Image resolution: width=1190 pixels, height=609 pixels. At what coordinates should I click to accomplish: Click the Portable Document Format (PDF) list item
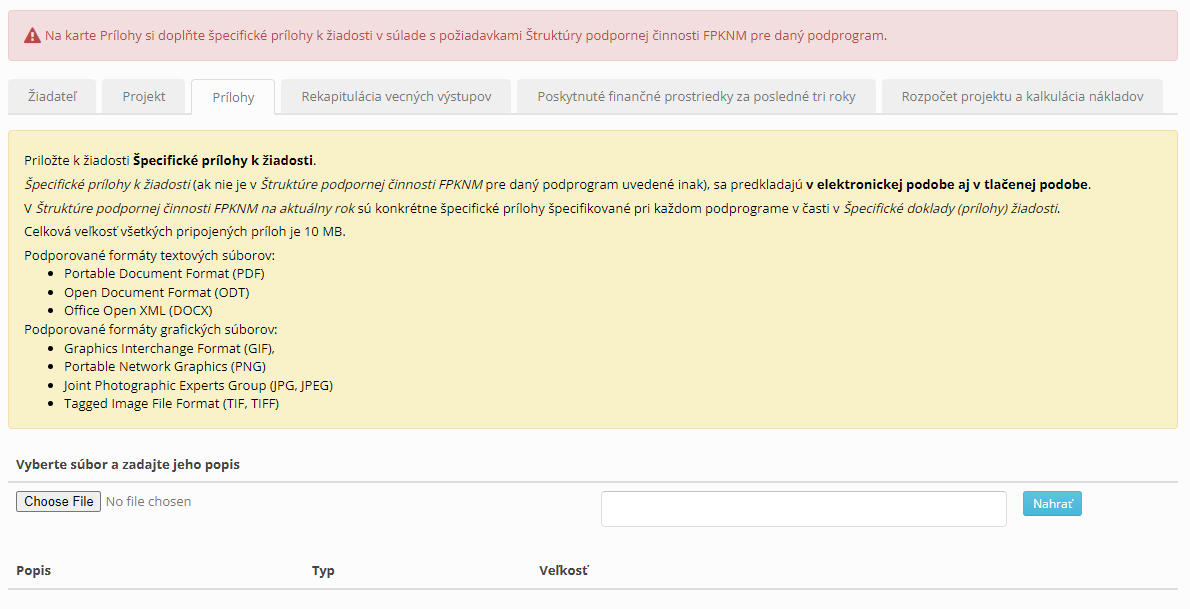[x=164, y=274]
